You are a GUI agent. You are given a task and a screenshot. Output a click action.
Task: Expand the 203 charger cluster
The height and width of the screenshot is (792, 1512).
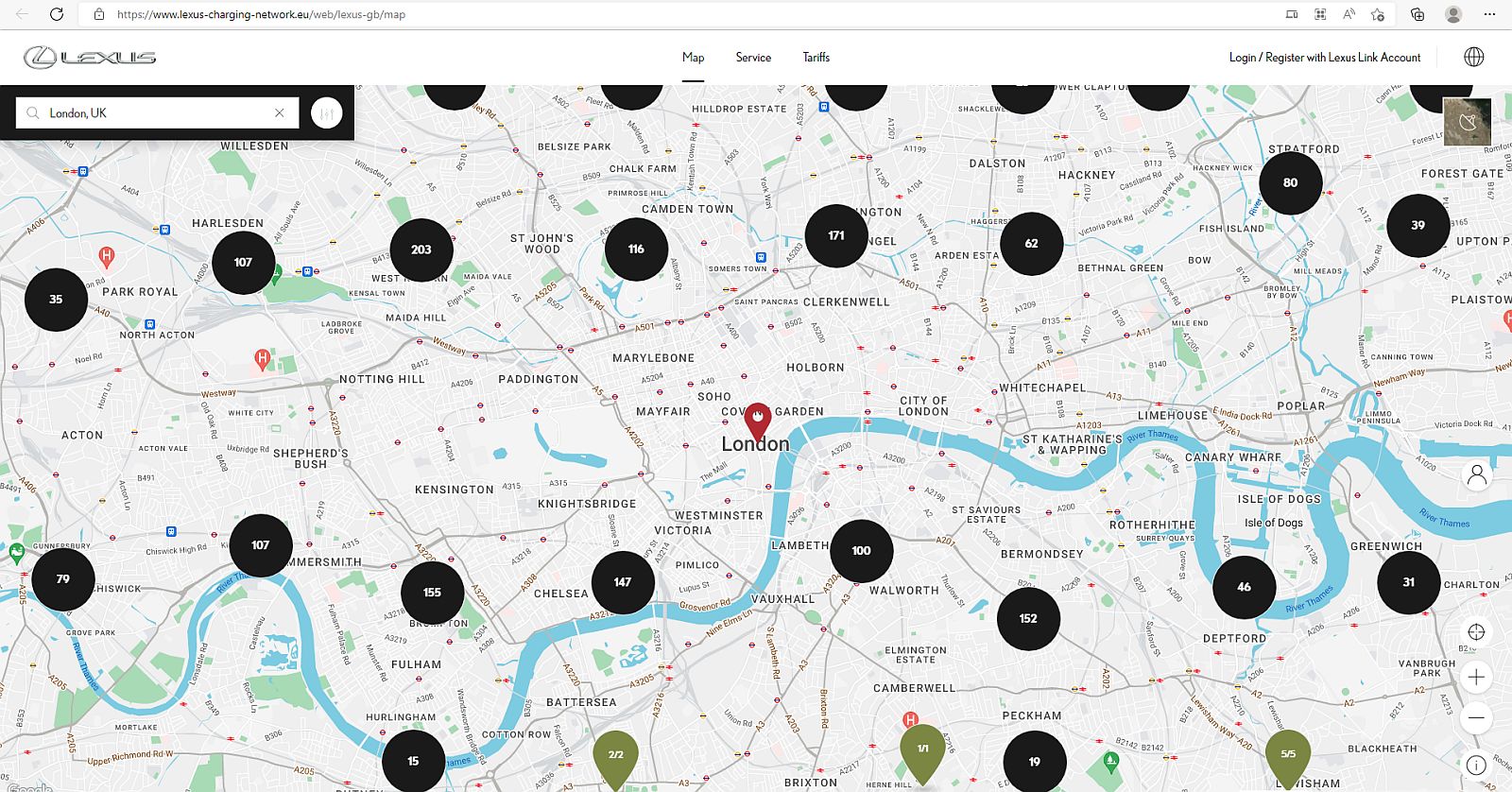click(421, 250)
